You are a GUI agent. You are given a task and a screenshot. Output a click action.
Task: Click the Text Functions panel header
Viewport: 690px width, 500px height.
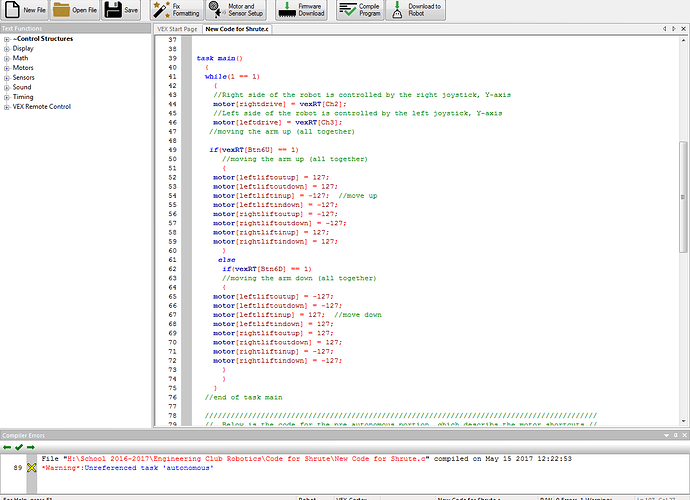[75, 28]
